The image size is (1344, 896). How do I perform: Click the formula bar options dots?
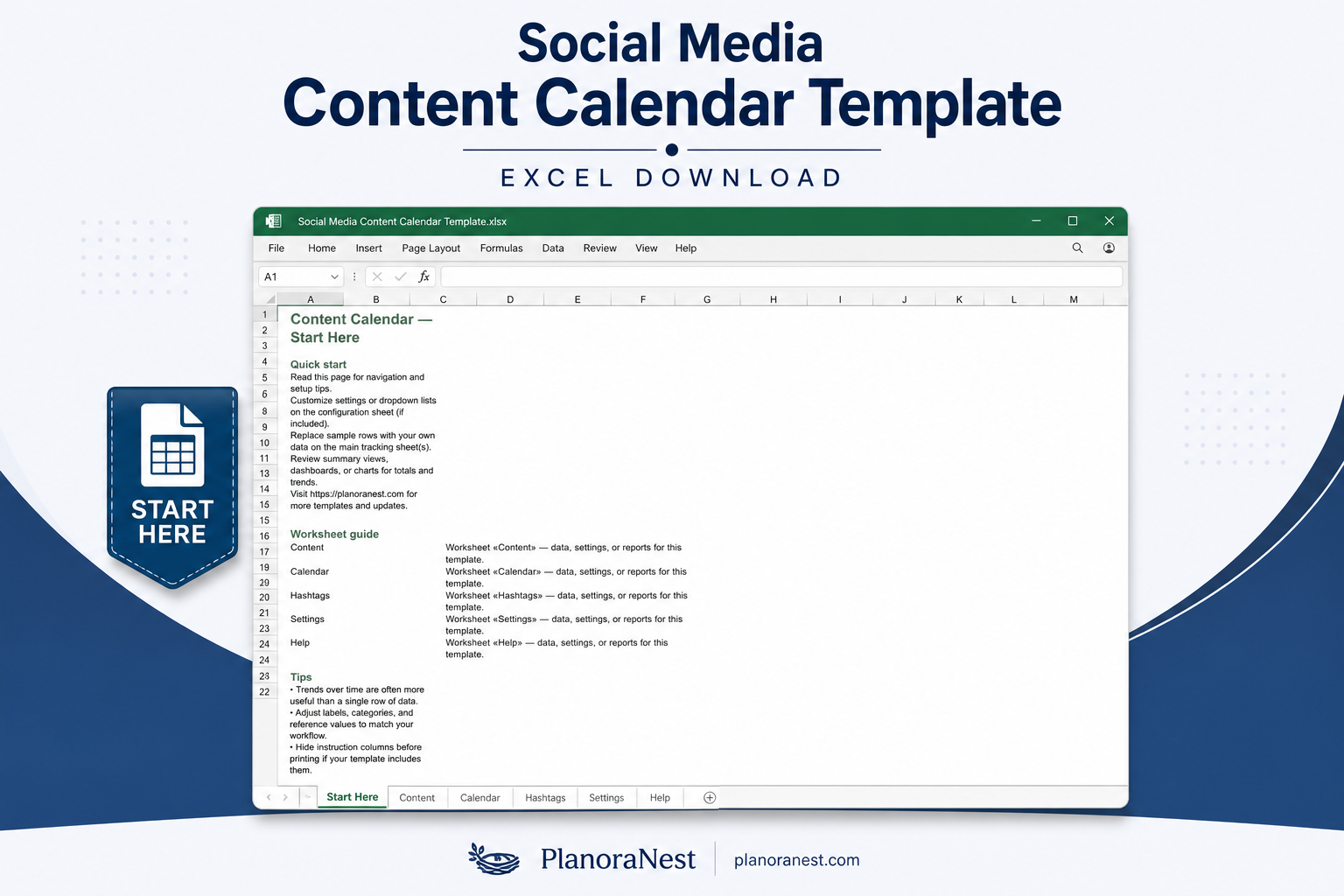tap(354, 276)
